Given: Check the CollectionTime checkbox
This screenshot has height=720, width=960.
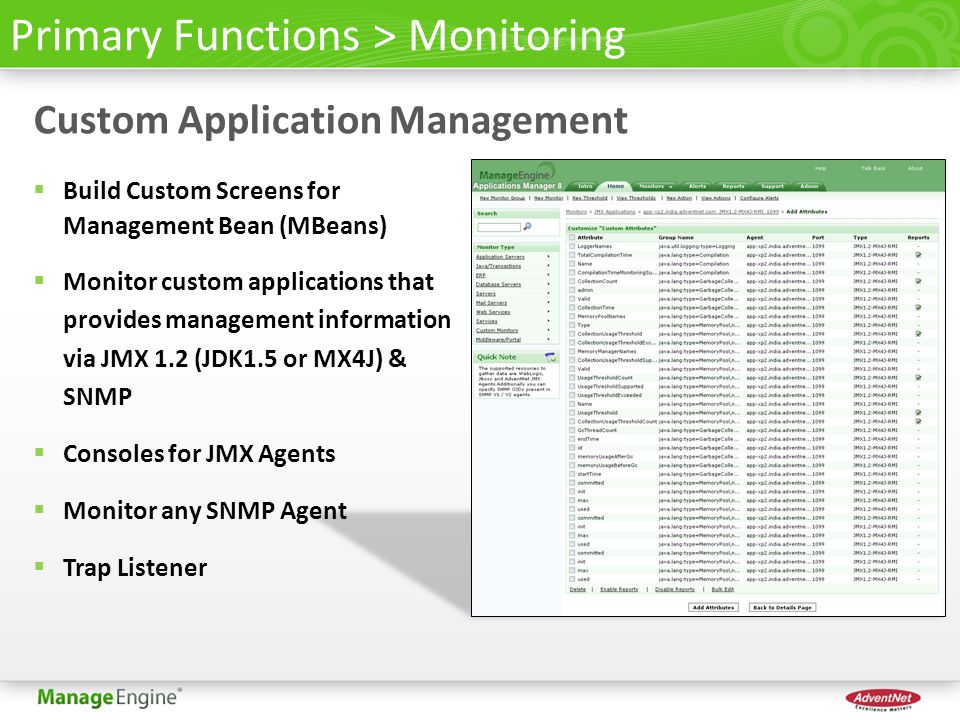Looking at the screenshot, I should coord(572,307).
